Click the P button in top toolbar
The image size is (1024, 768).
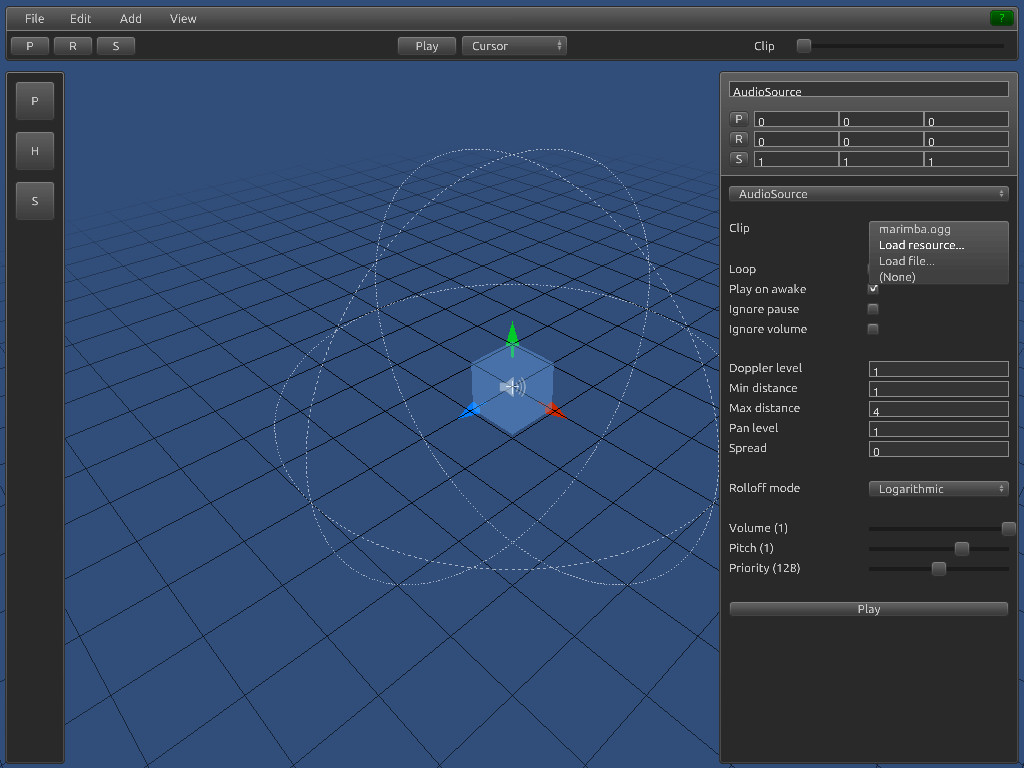pos(30,46)
